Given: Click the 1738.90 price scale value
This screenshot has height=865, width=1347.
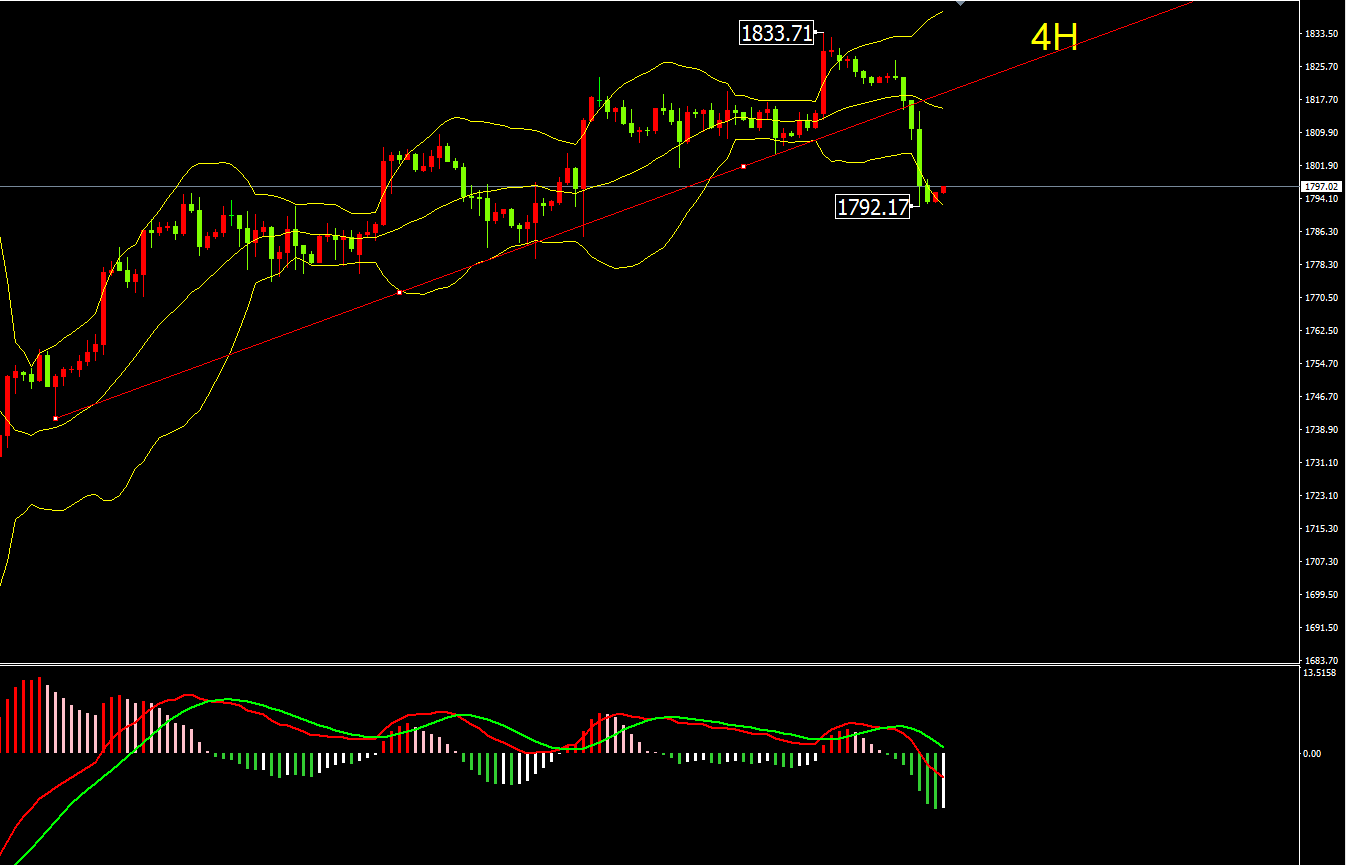Looking at the screenshot, I should pos(1321,430).
